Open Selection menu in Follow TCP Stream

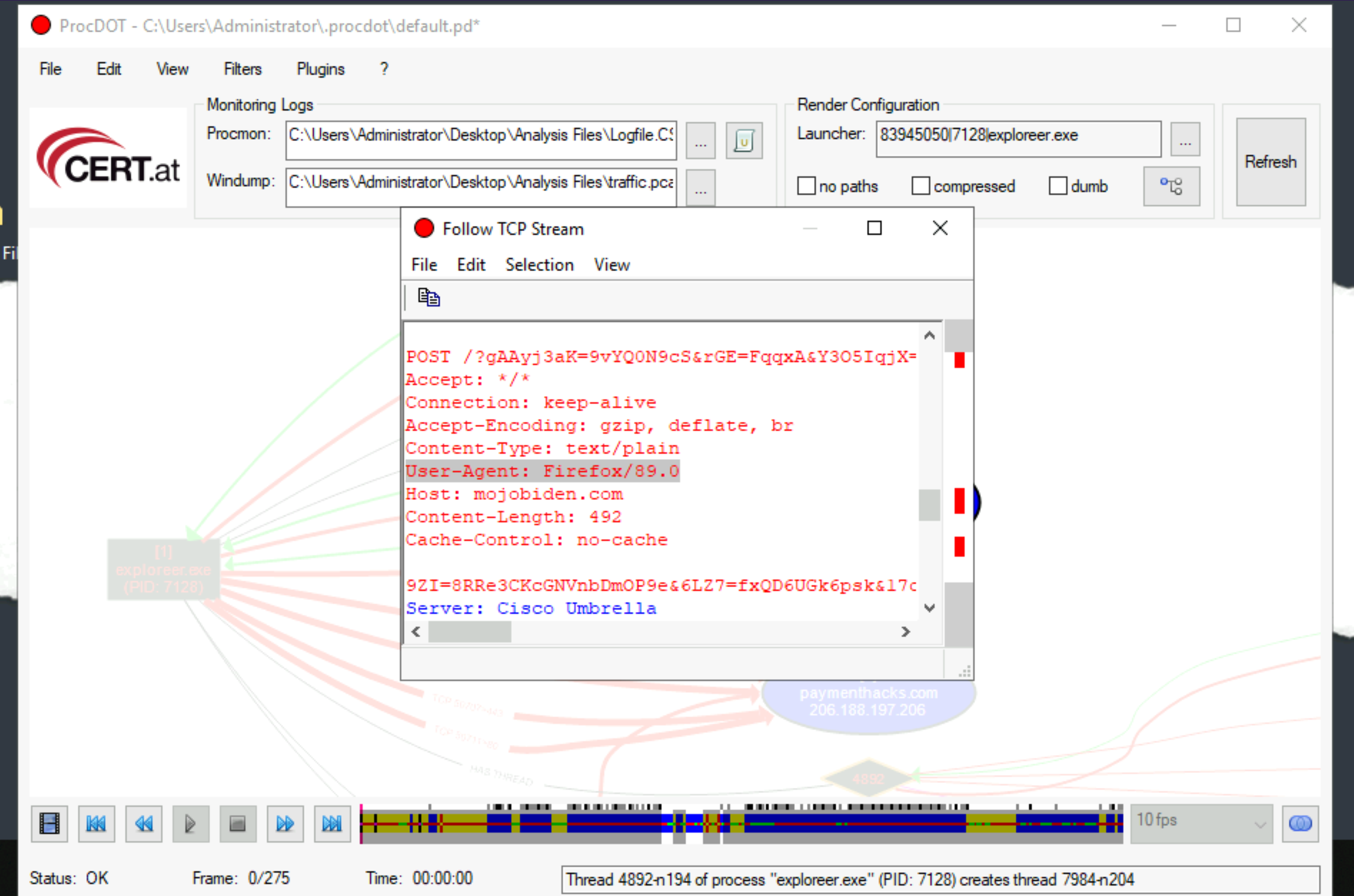point(540,265)
